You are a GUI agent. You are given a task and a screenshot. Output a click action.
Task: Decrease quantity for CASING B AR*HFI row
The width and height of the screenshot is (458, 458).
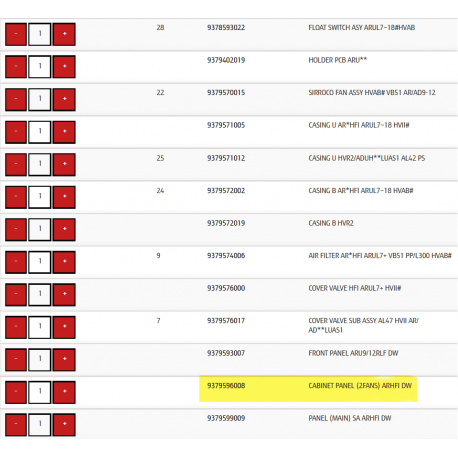pos(16,197)
